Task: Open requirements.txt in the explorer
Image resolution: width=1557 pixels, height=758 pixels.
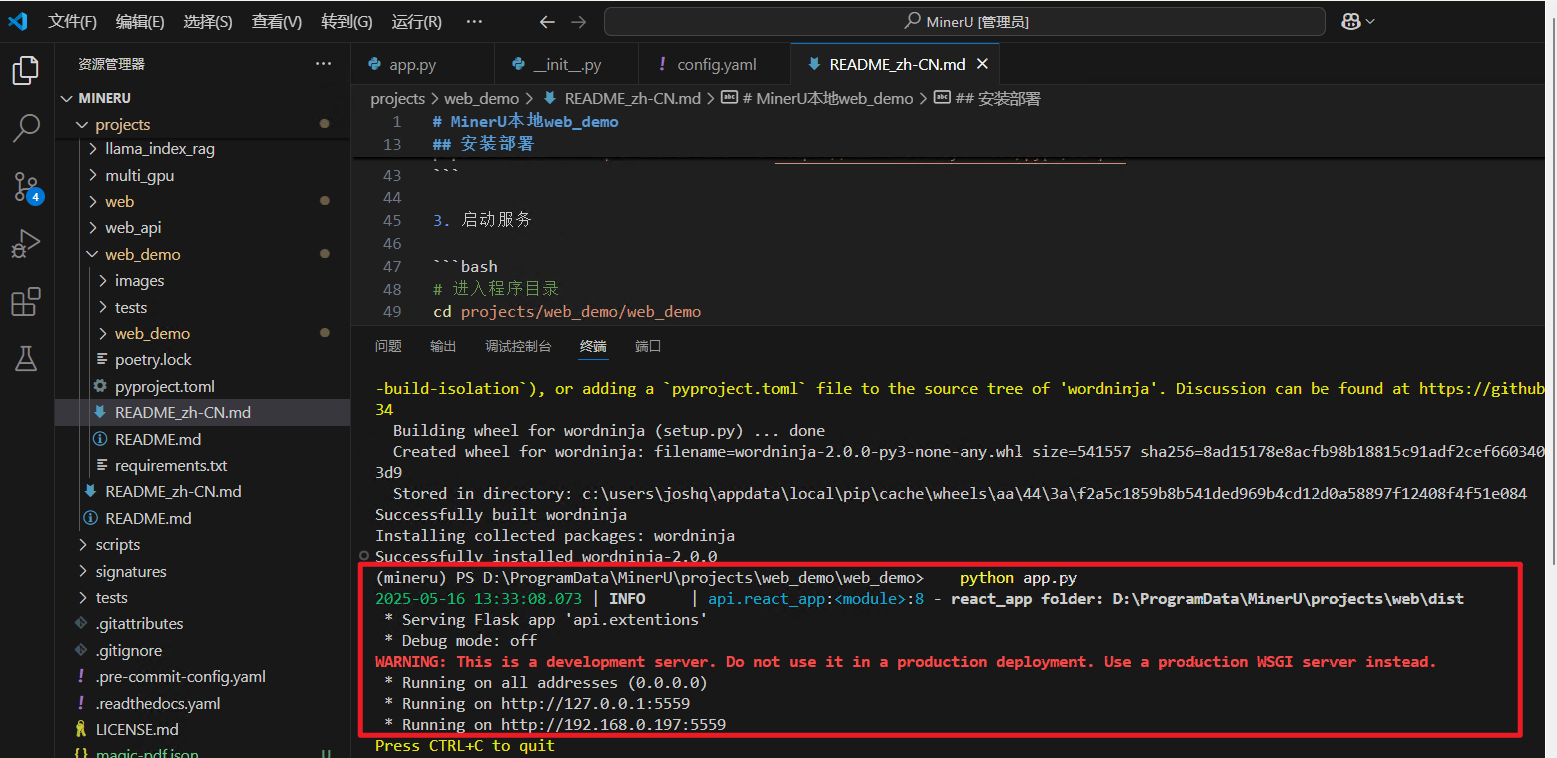Action: click(x=202, y=465)
